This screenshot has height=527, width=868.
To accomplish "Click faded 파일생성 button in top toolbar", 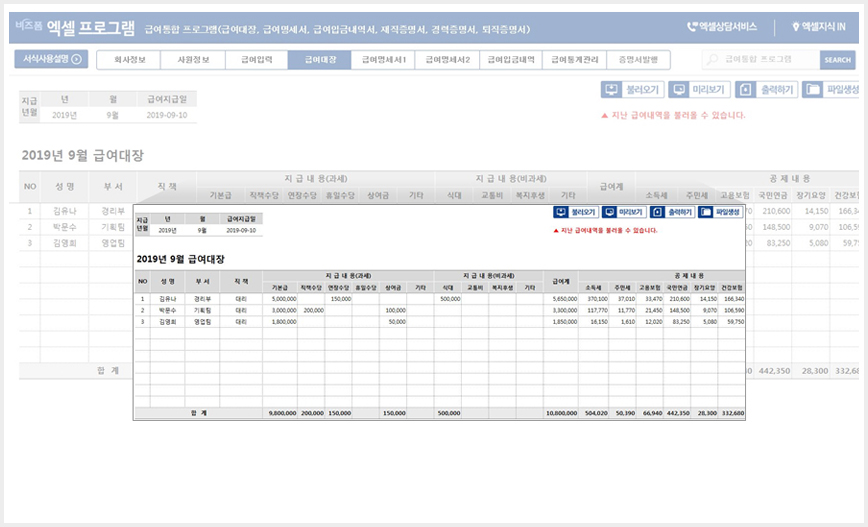I will 830,90.
